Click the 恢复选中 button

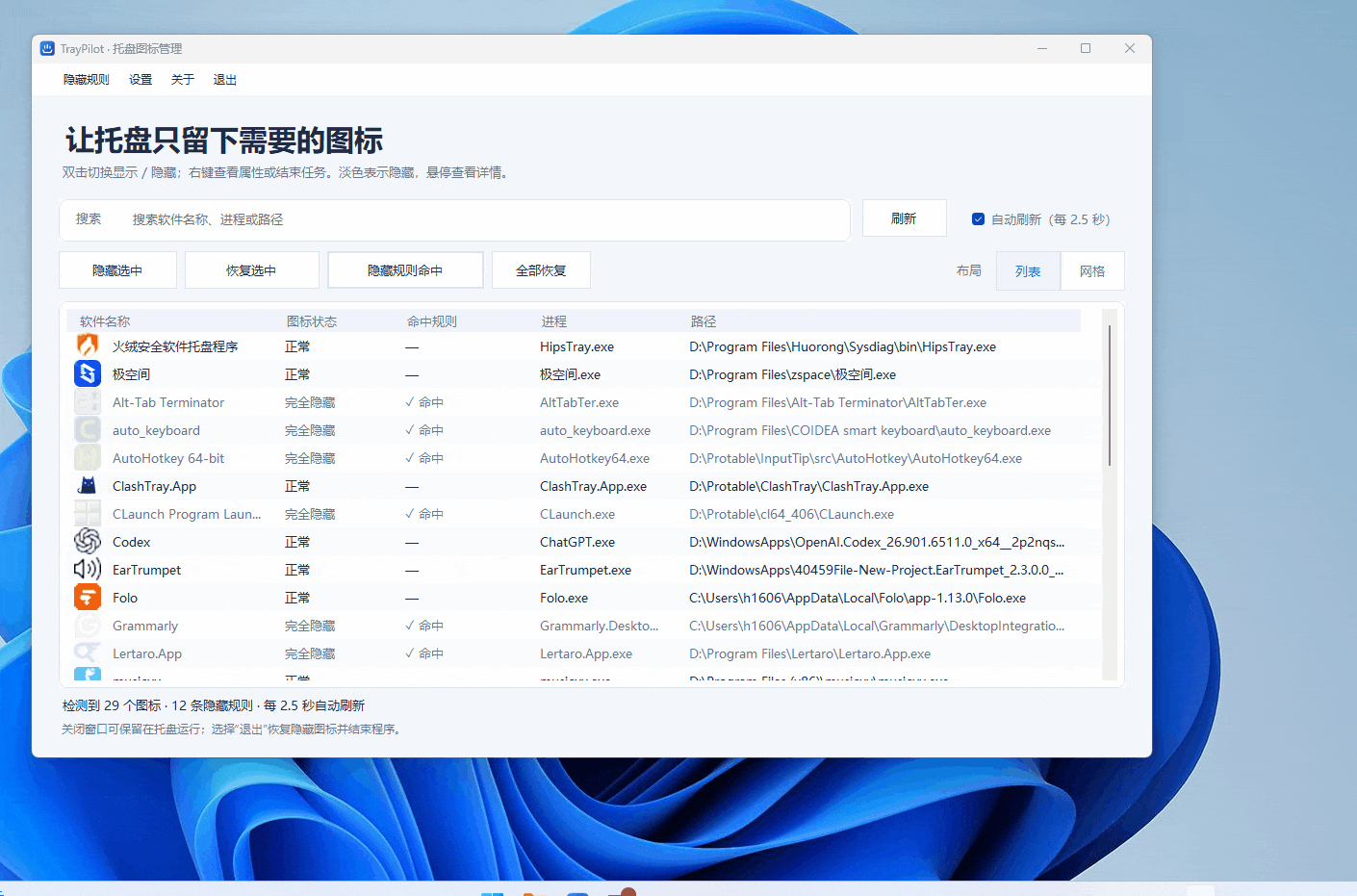[x=251, y=270]
